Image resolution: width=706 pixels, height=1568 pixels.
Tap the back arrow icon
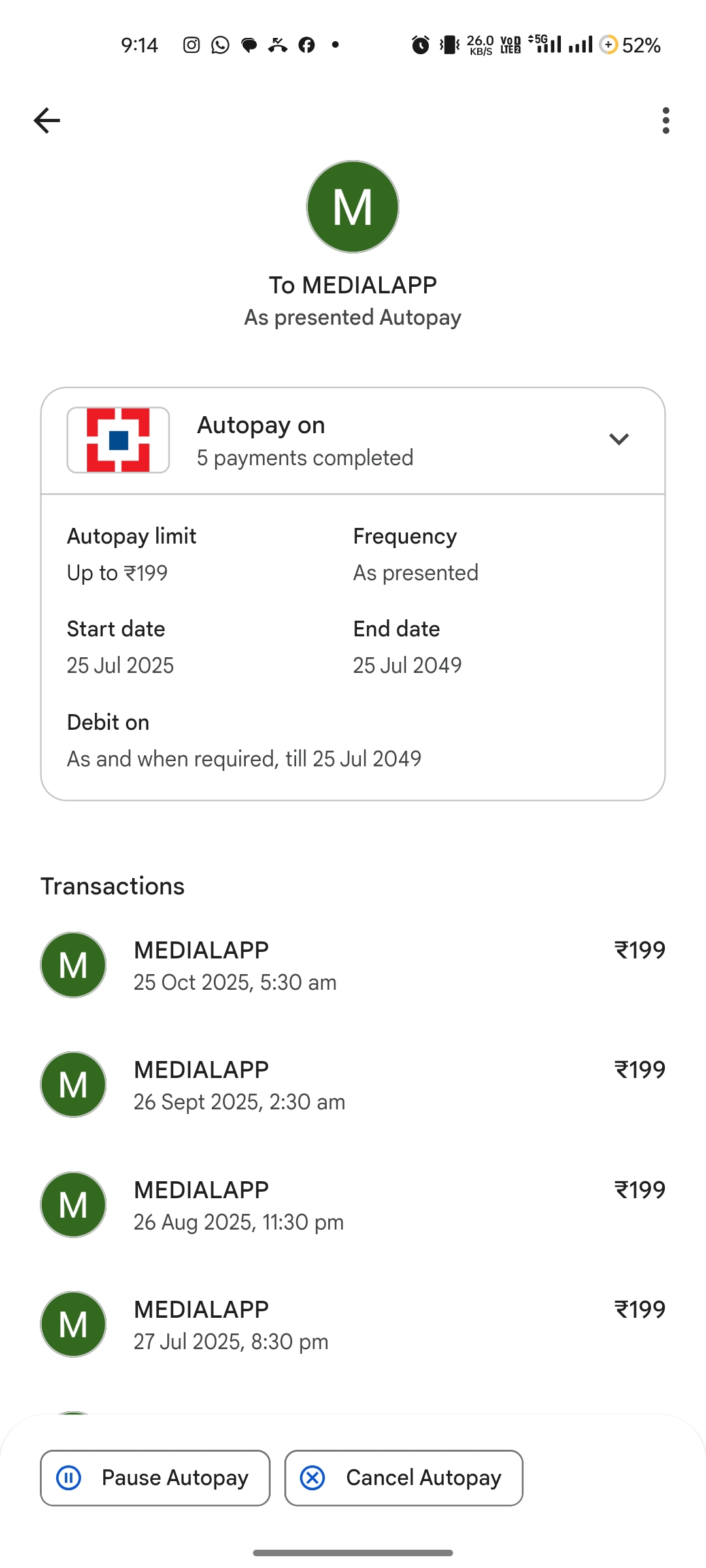coord(47,121)
